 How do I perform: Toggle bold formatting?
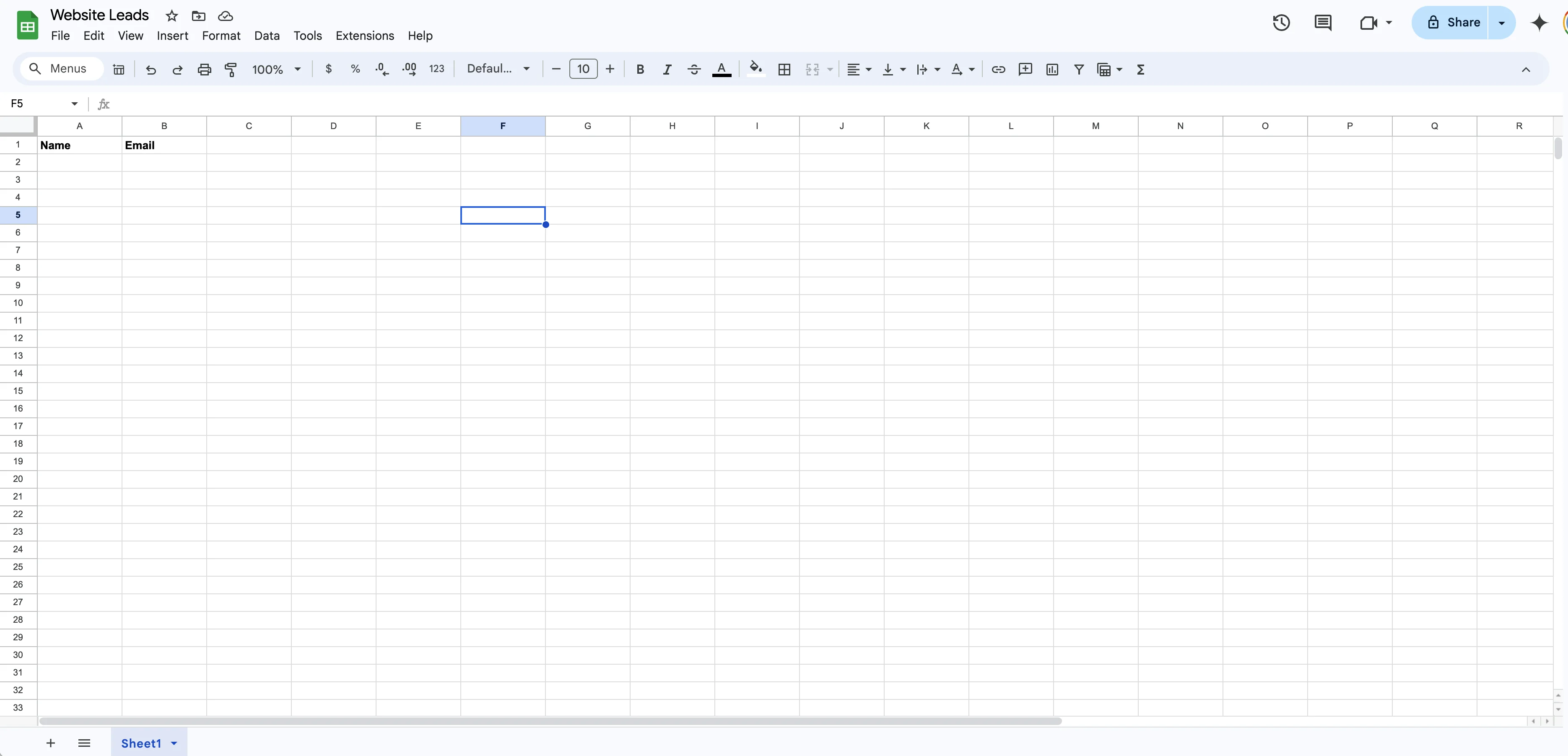[x=640, y=69]
